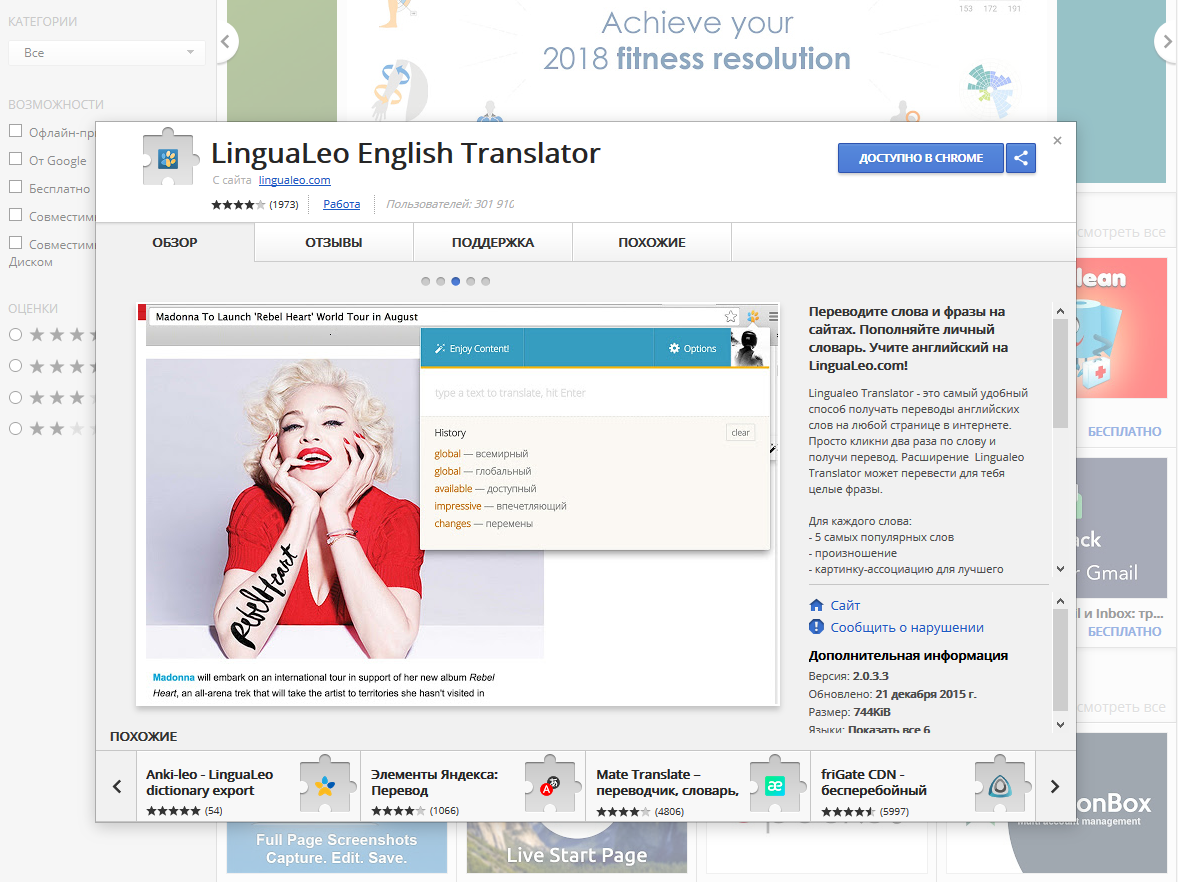The width and height of the screenshot is (1178, 882).
Task: Go to next banner in the store carousel
Action: pos(1166,41)
